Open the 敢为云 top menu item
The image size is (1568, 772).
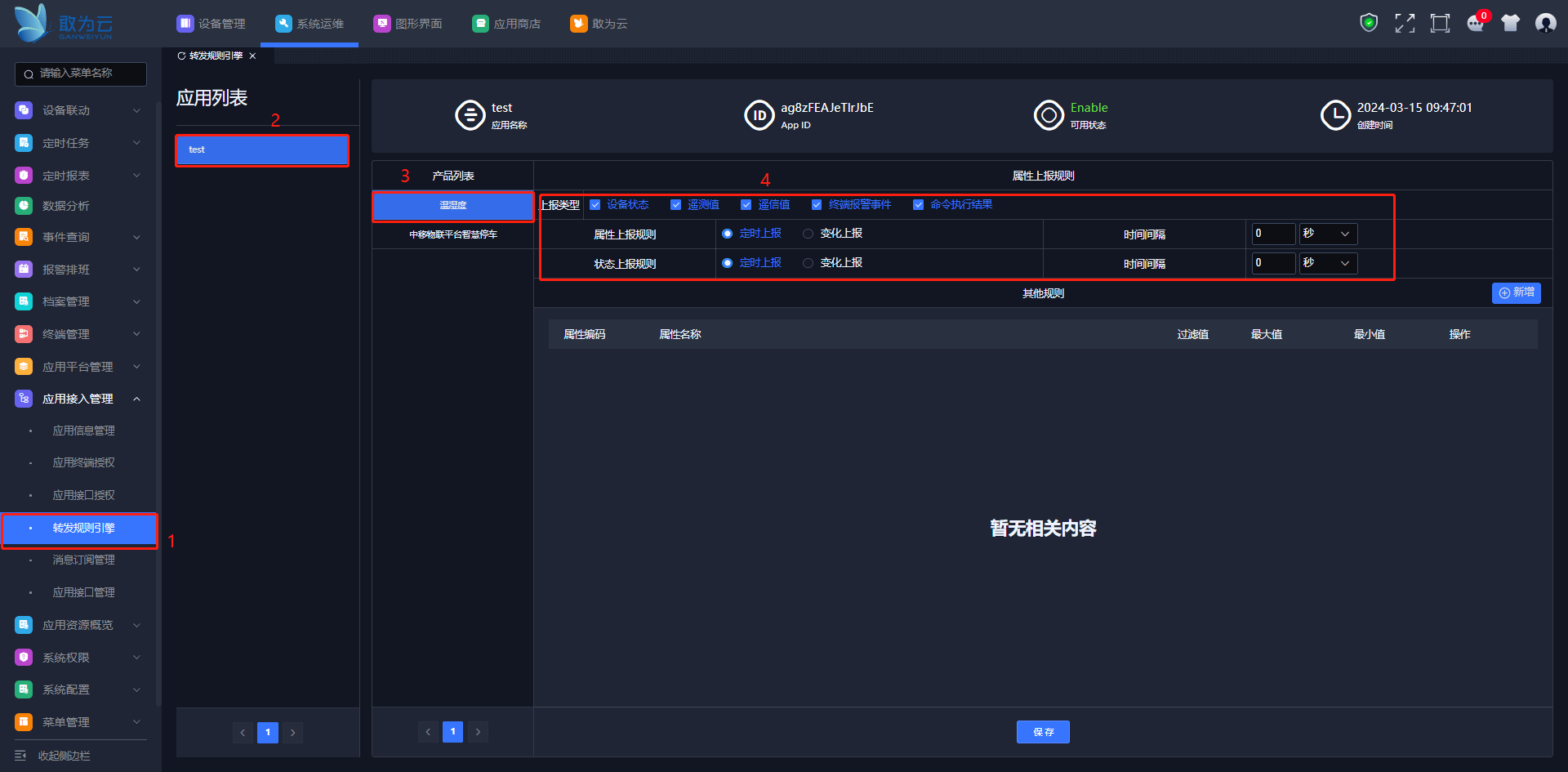(x=599, y=24)
